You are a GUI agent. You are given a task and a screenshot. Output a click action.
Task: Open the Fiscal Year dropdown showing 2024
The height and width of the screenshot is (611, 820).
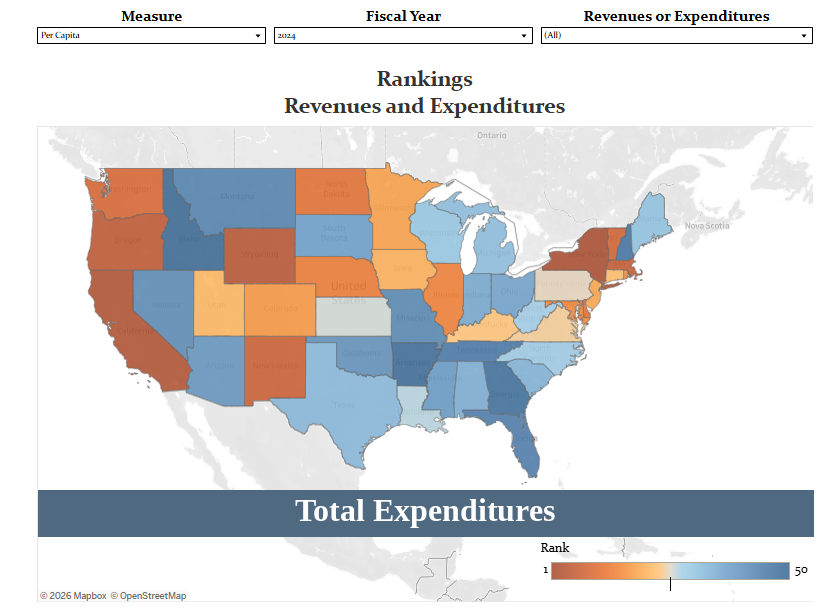403,36
